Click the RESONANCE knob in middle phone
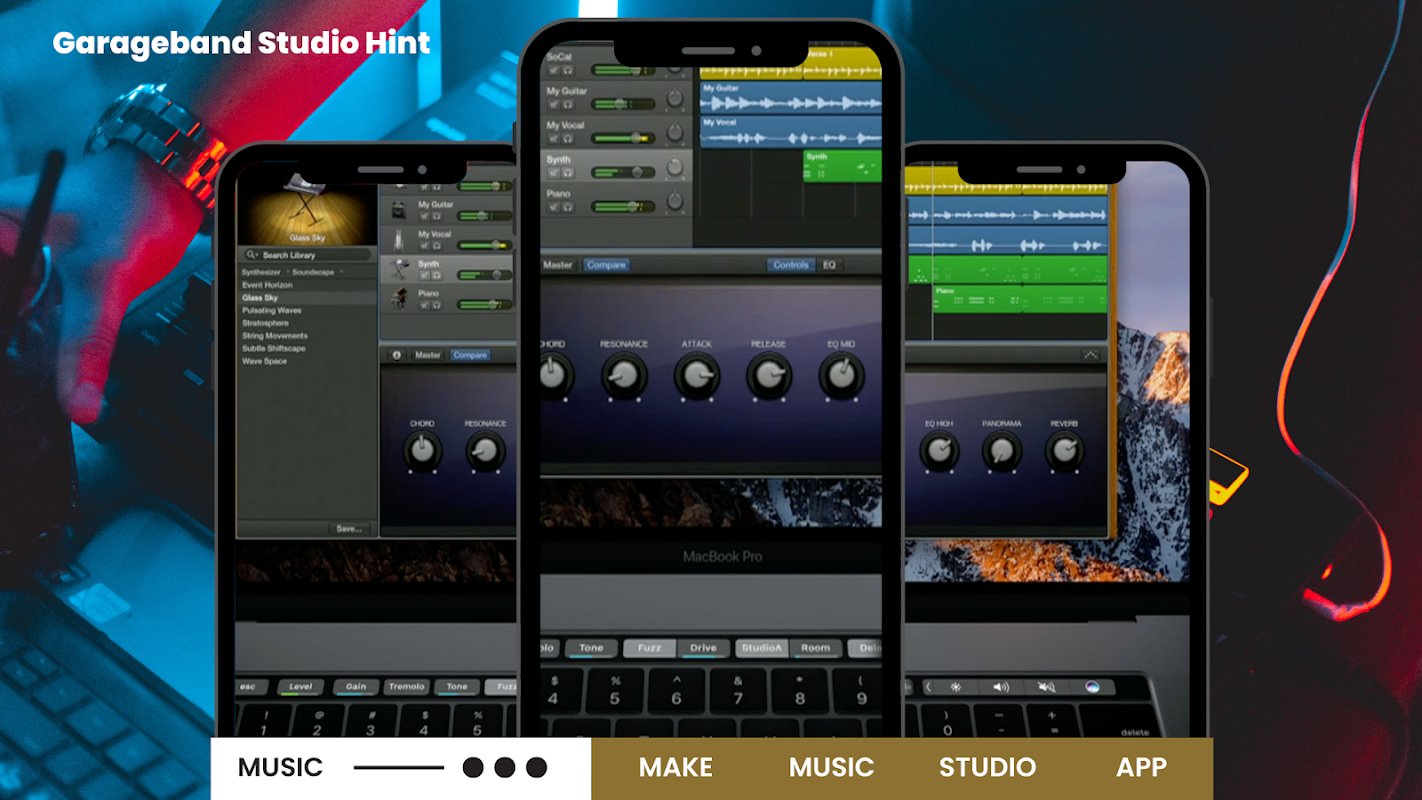 (x=624, y=377)
